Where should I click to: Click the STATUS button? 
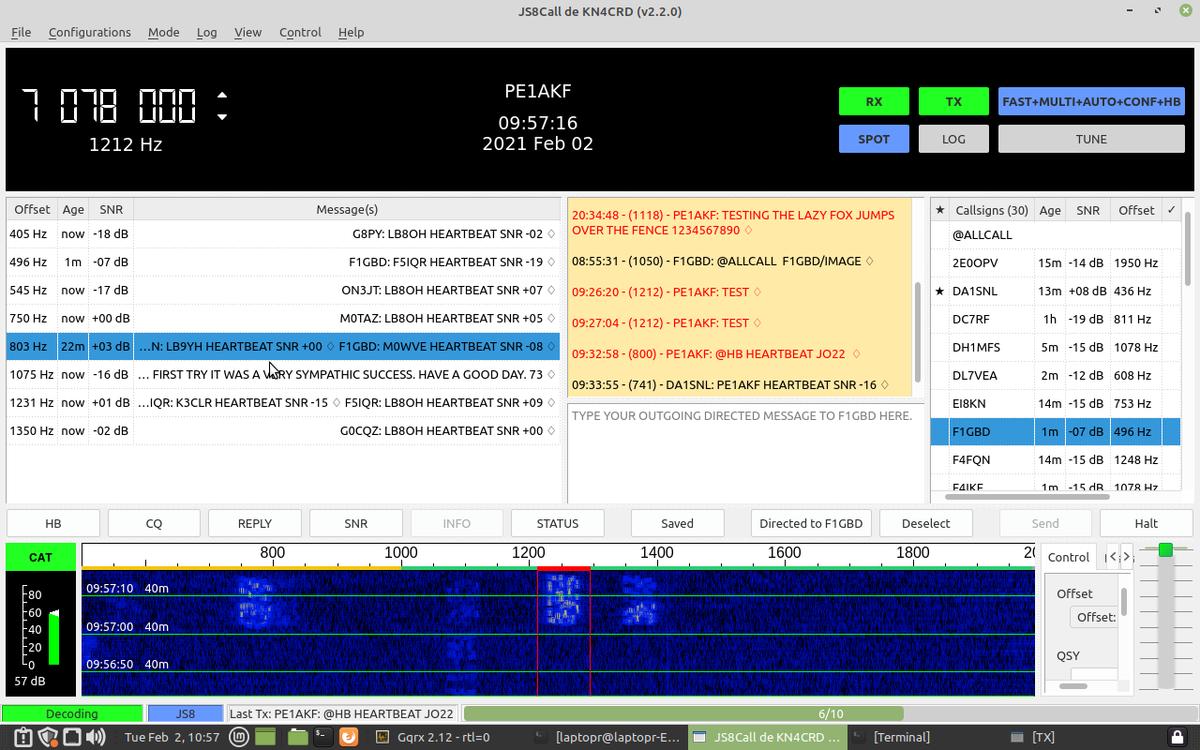pyautogui.click(x=557, y=523)
